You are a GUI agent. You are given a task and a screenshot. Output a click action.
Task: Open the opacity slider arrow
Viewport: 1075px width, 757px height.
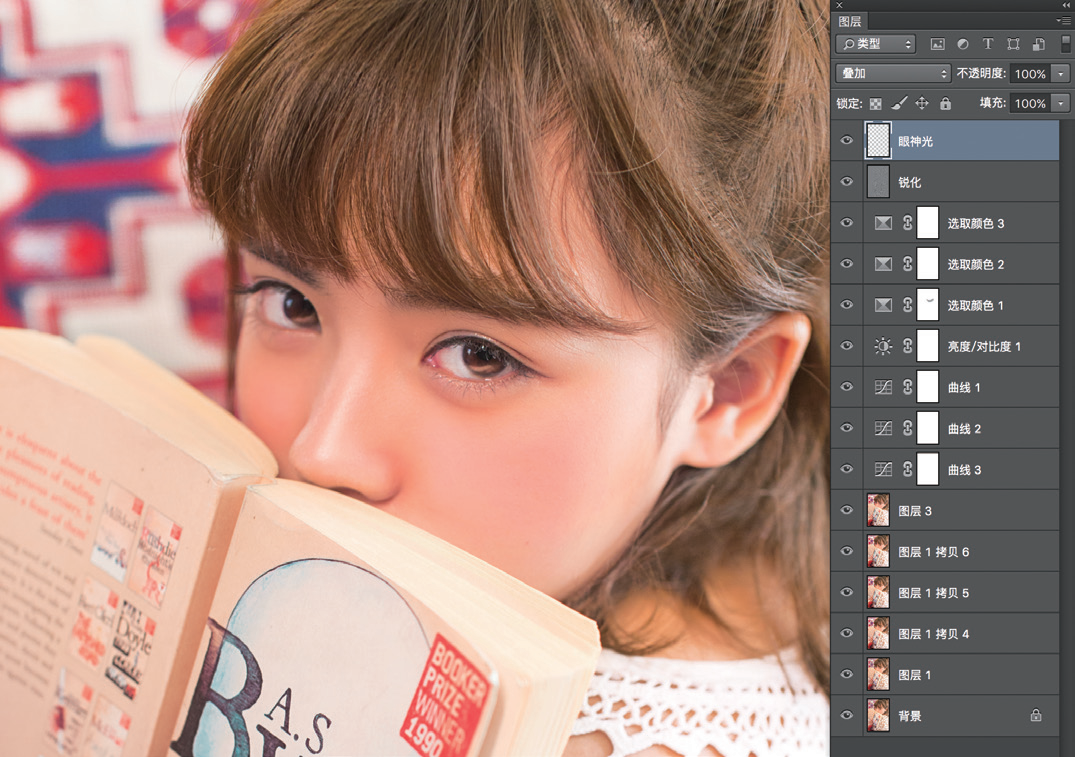point(1061,73)
